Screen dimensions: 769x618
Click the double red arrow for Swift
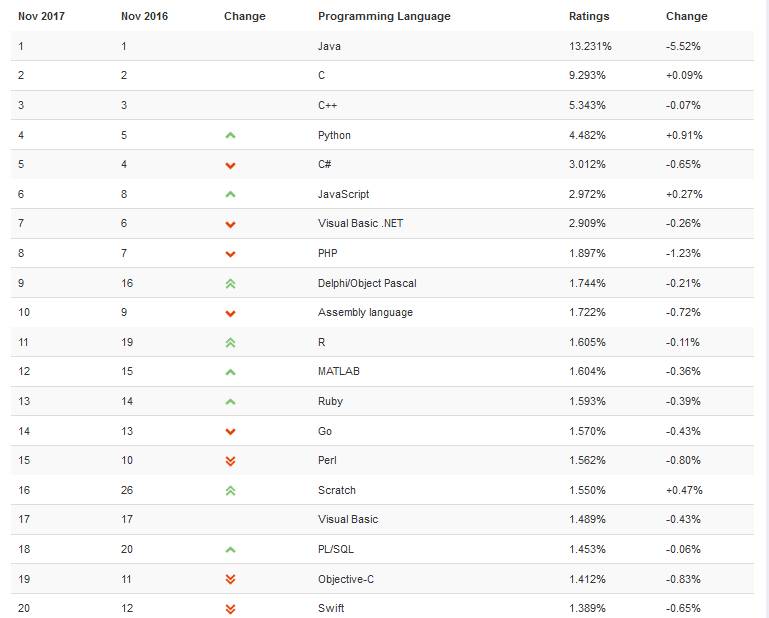[x=230, y=608]
